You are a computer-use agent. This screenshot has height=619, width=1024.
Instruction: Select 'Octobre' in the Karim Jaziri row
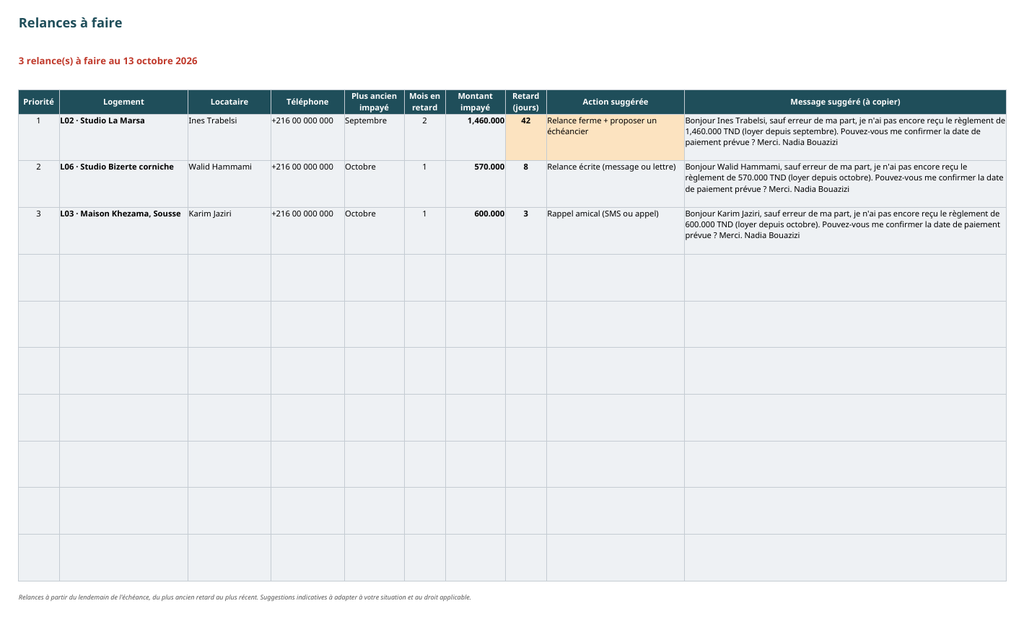click(x=374, y=231)
